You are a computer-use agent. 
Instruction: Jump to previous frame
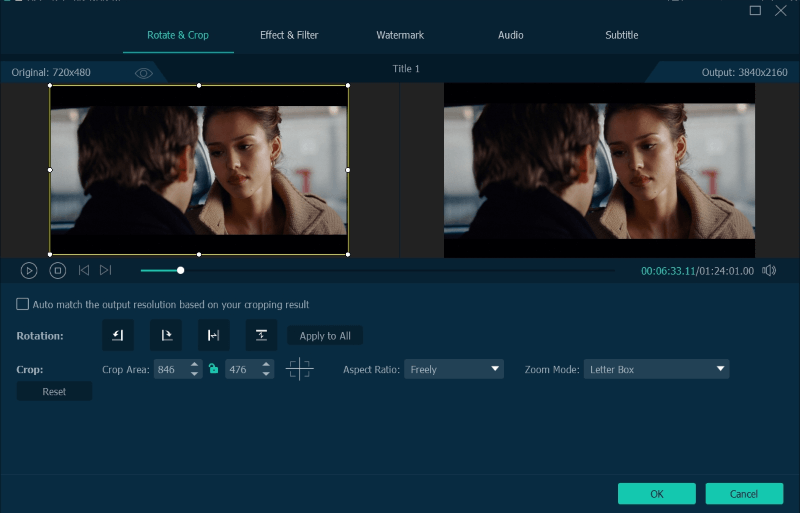(84, 270)
